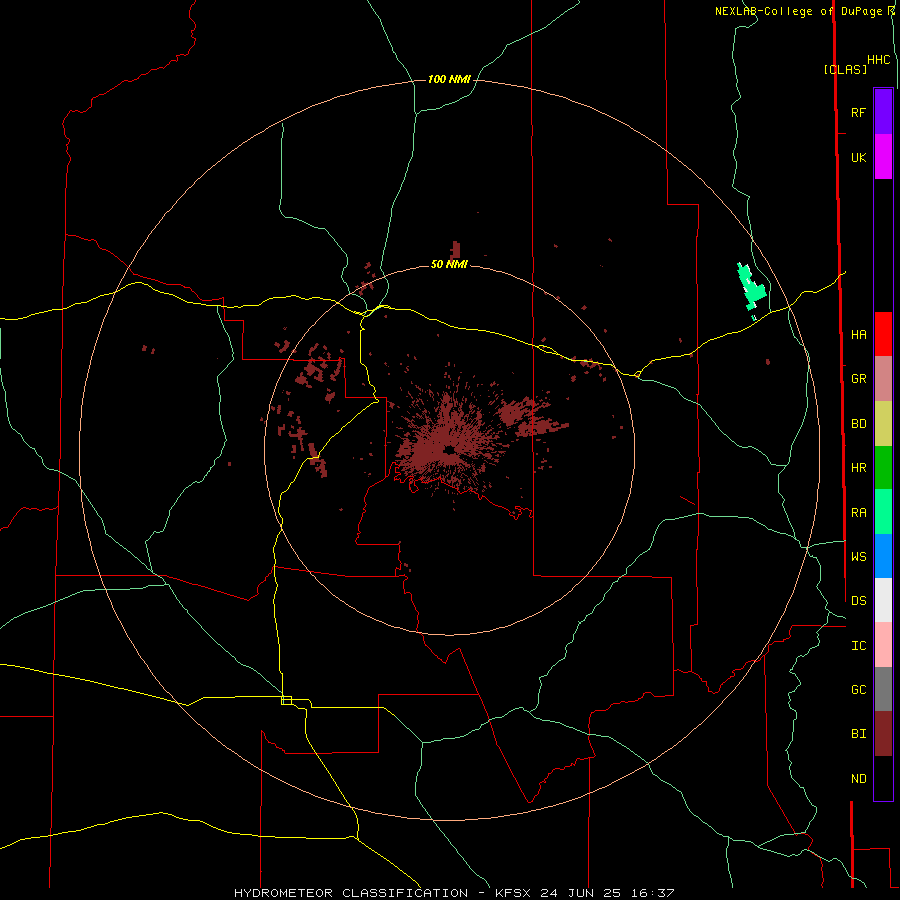The image size is (900, 900).
Task: Click the WS legend label
Action: (x=858, y=556)
